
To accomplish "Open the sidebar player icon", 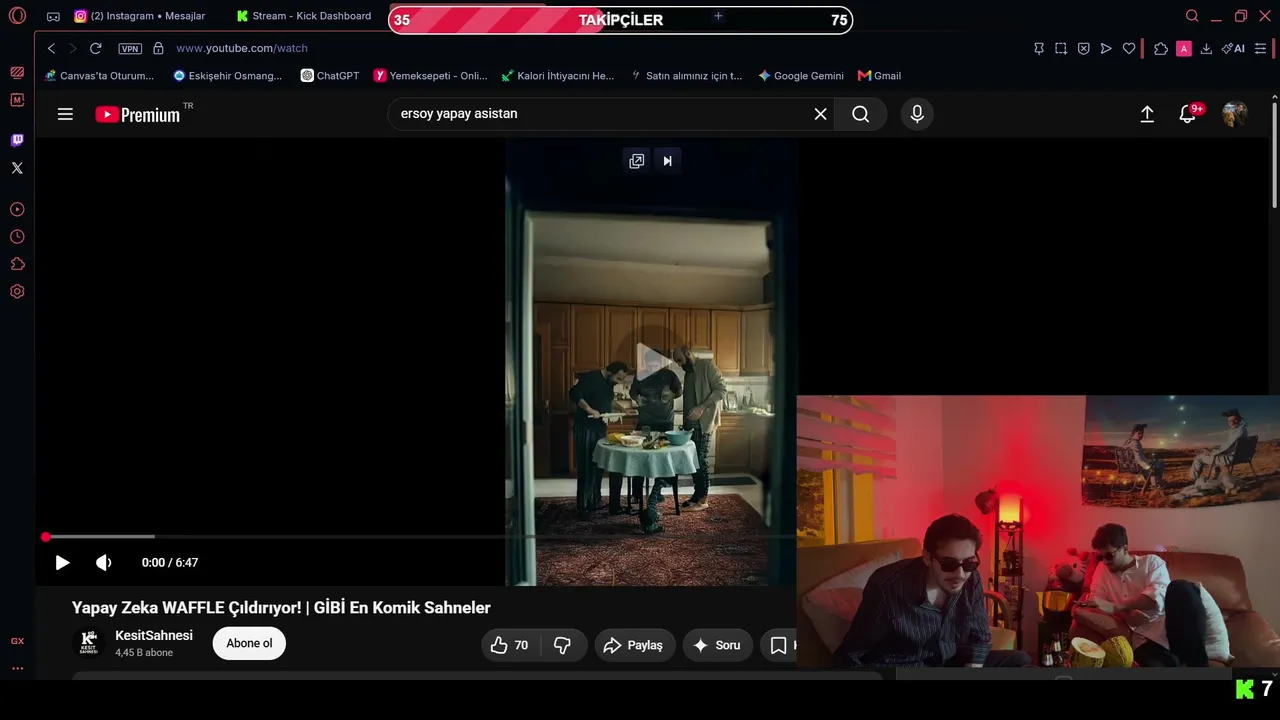I will pos(17,209).
